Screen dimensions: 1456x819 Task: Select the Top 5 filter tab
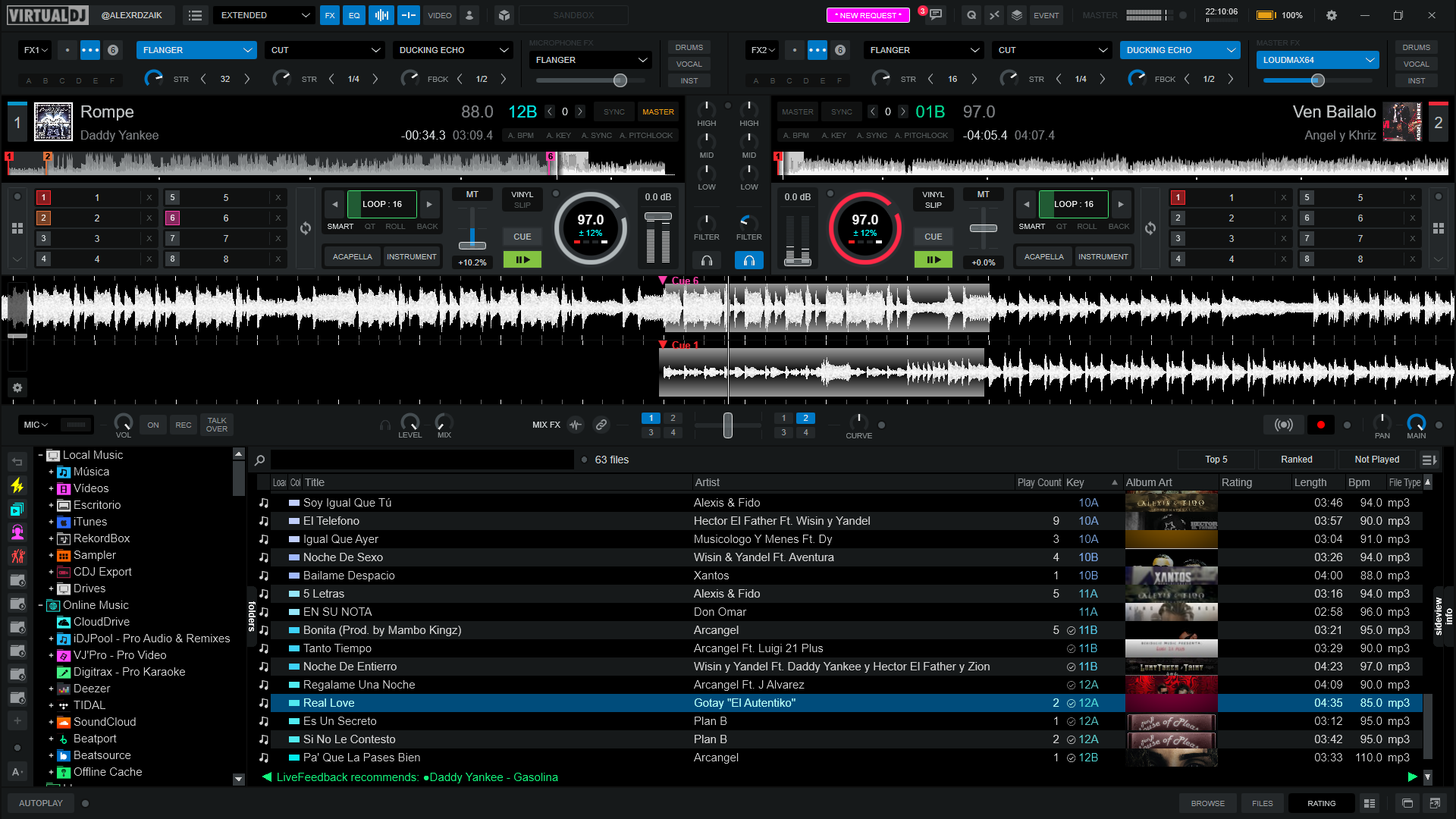[x=1216, y=460]
